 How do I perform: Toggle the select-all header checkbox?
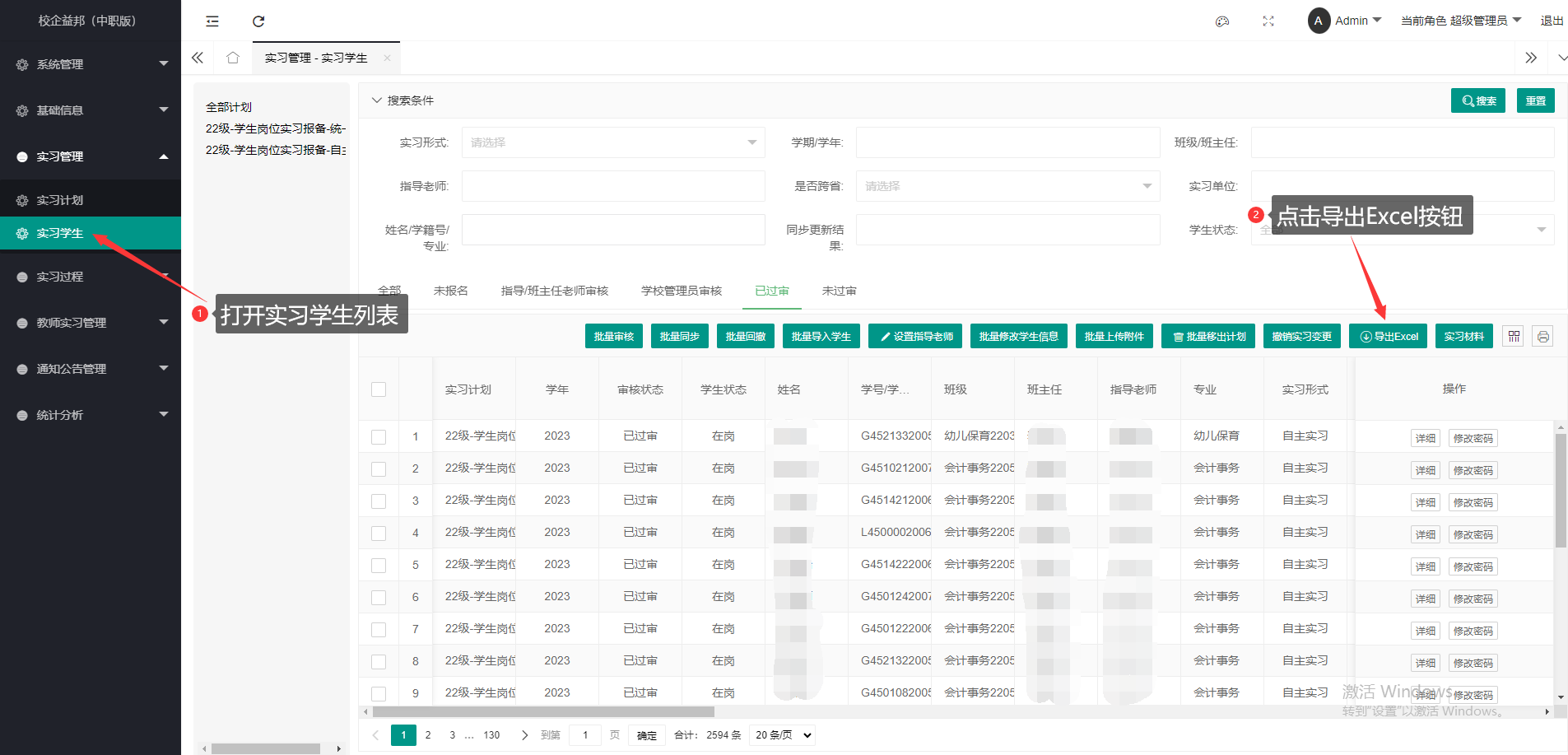(x=379, y=389)
